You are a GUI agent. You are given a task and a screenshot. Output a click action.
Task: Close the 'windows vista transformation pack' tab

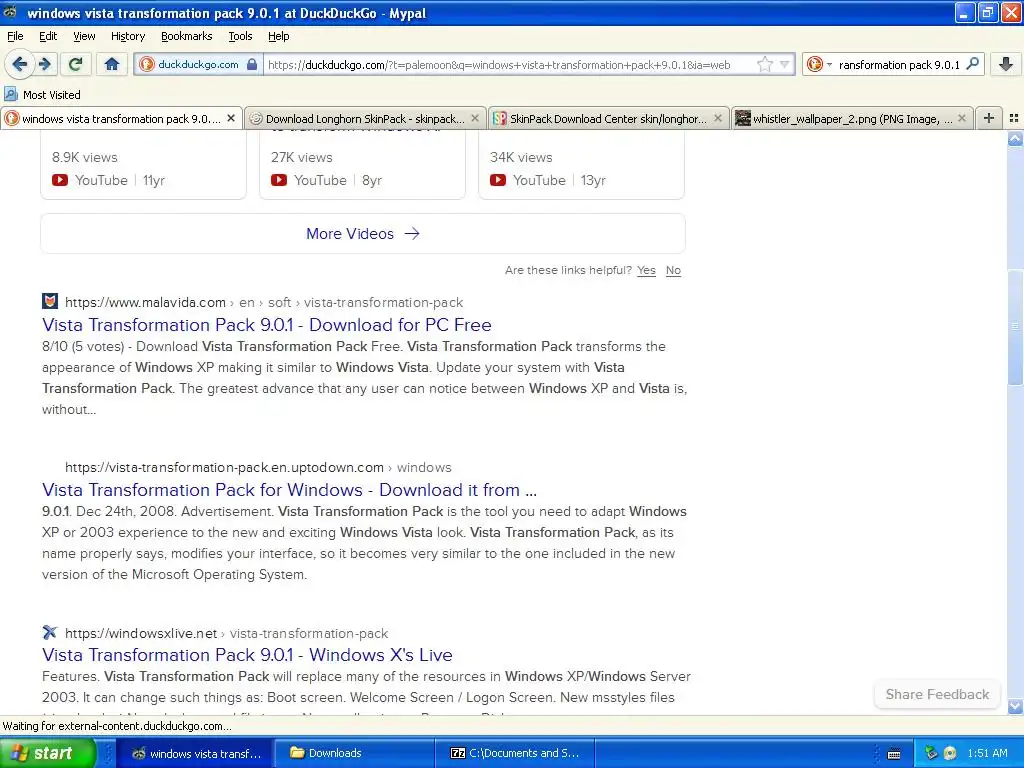pos(231,118)
